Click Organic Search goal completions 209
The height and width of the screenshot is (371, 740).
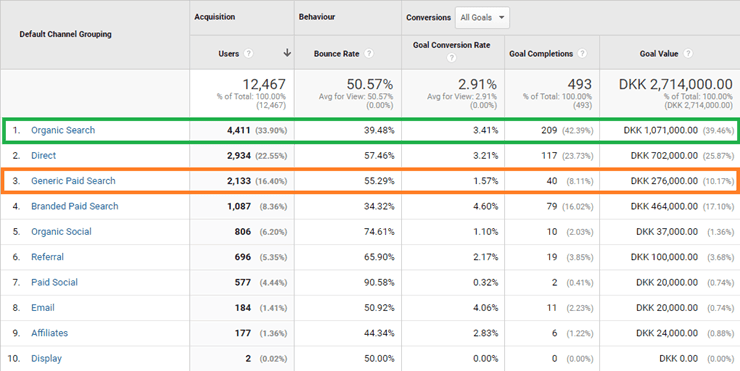[548, 130]
